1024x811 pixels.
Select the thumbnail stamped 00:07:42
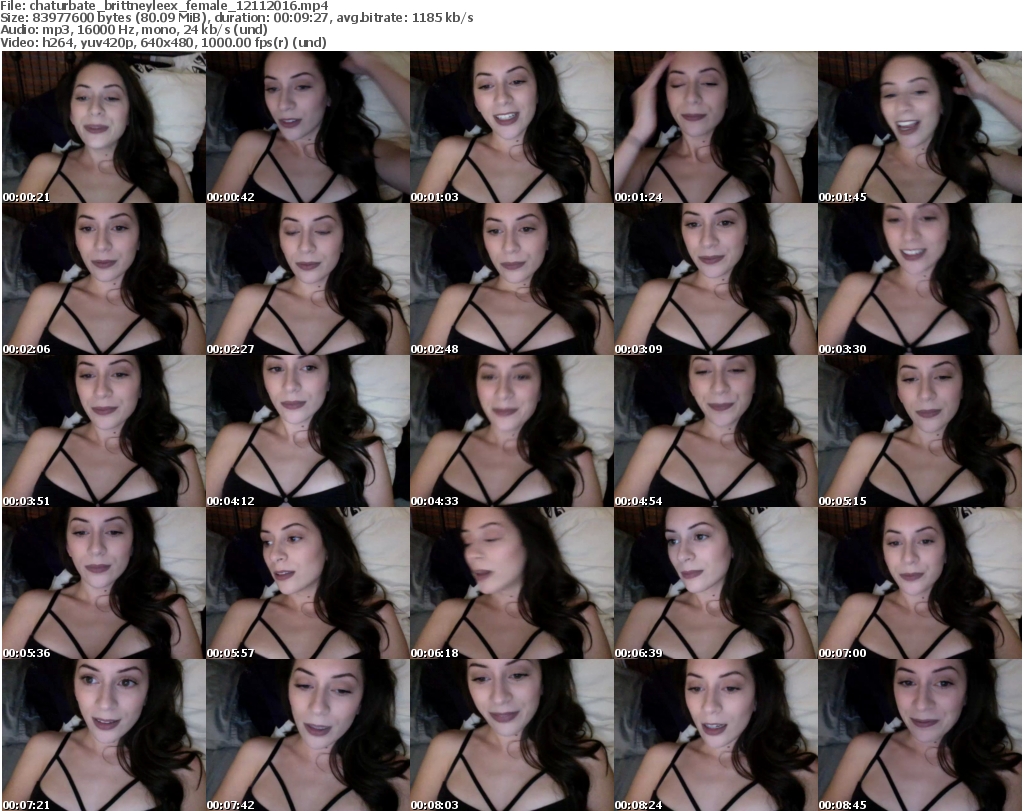[308, 735]
